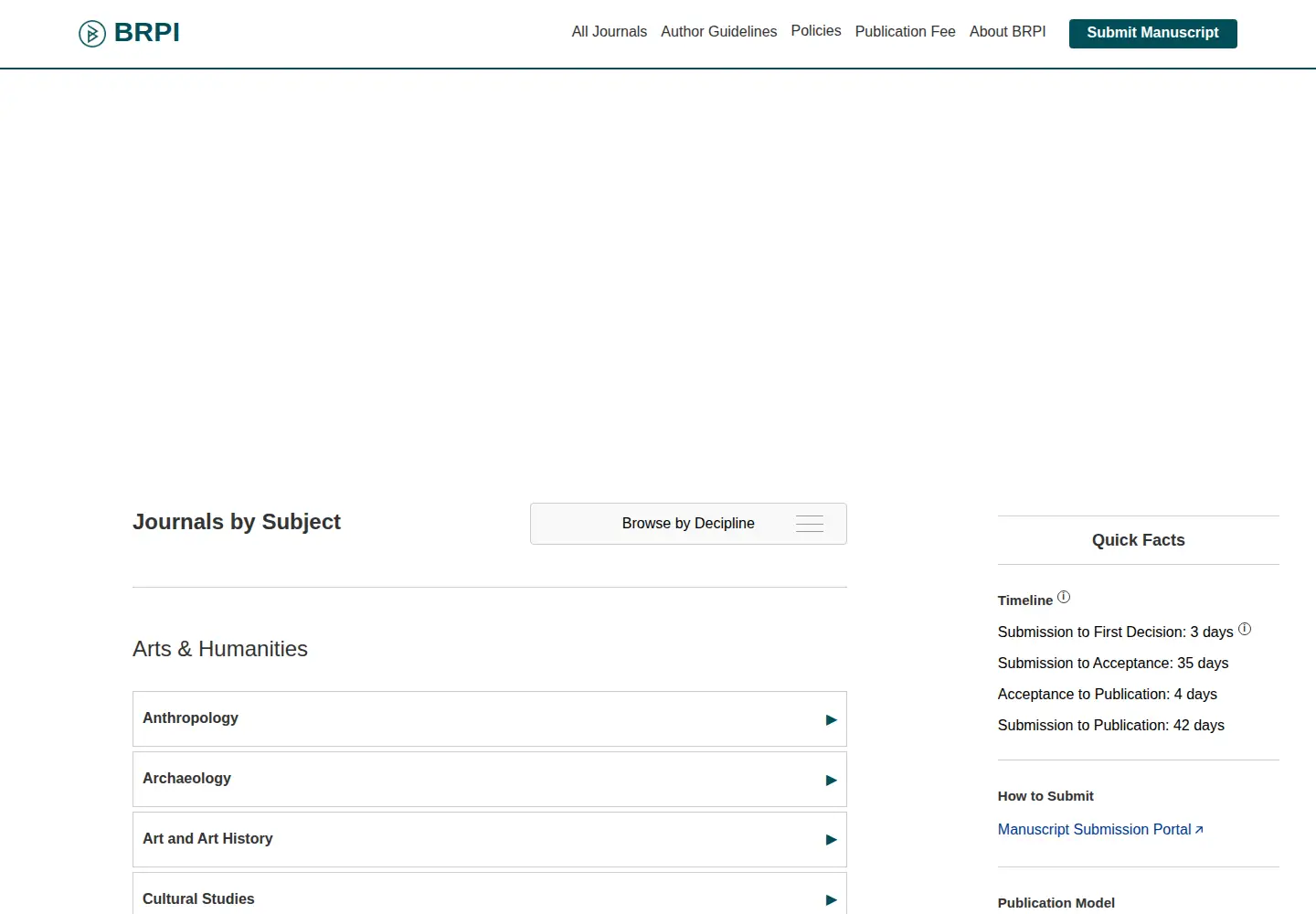
Task: Open the Manuscript Submission Portal link
Action: coord(1095,830)
